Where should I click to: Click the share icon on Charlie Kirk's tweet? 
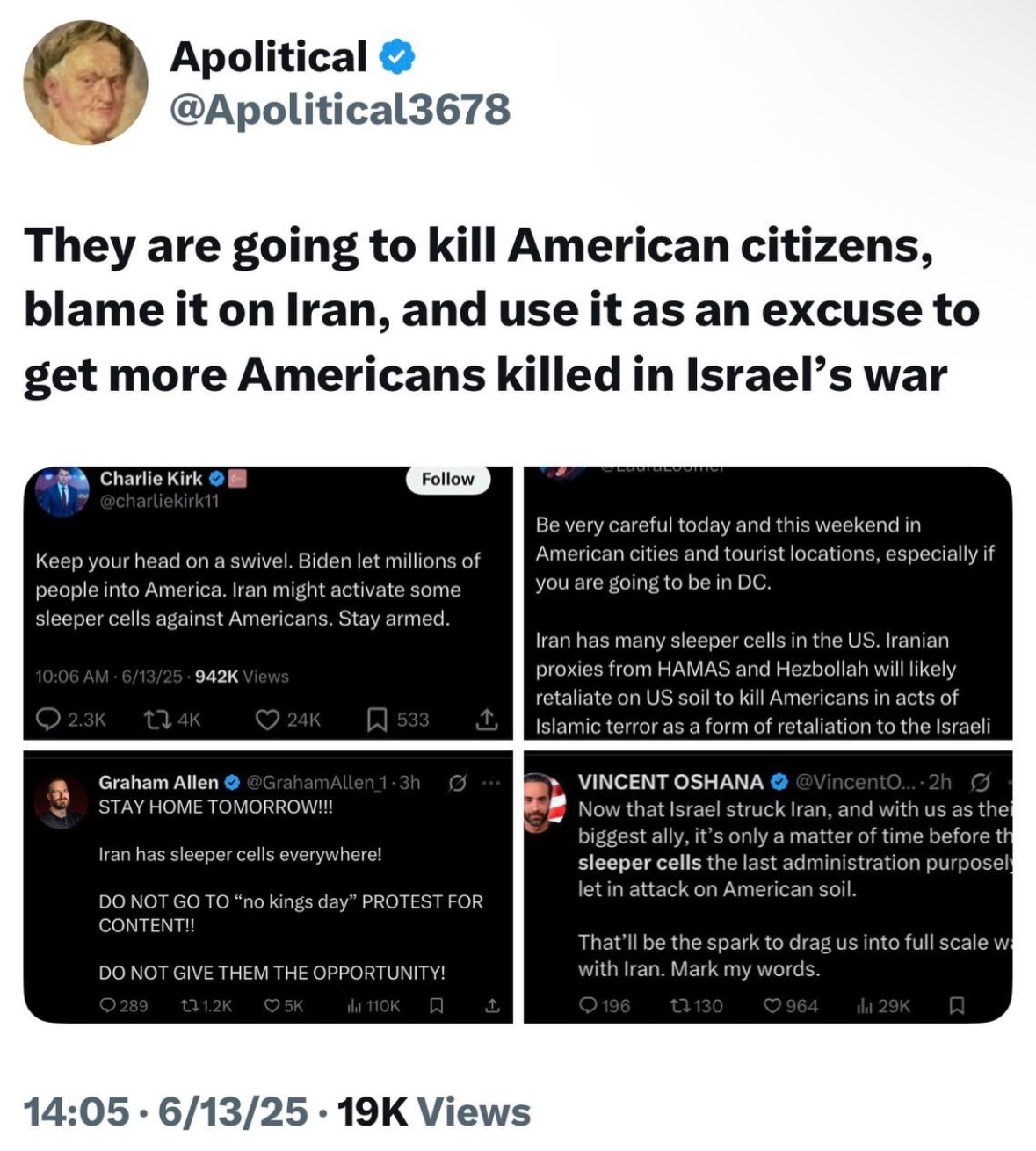[x=486, y=720]
